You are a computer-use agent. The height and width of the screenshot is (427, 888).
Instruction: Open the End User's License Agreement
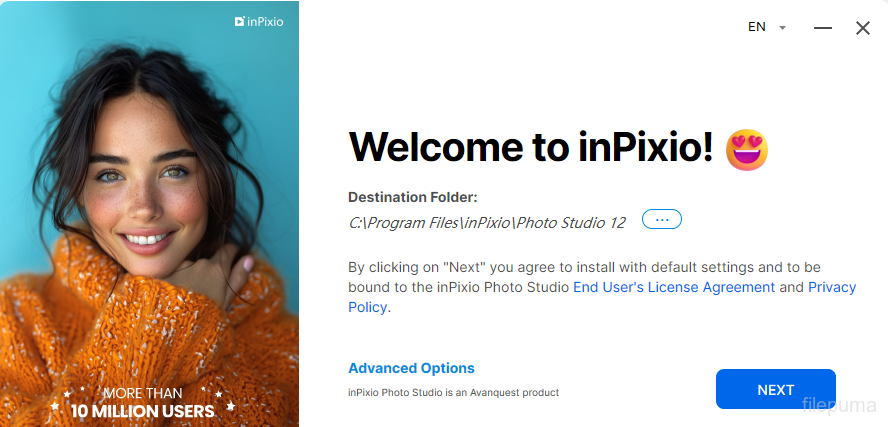tap(674, 287)
